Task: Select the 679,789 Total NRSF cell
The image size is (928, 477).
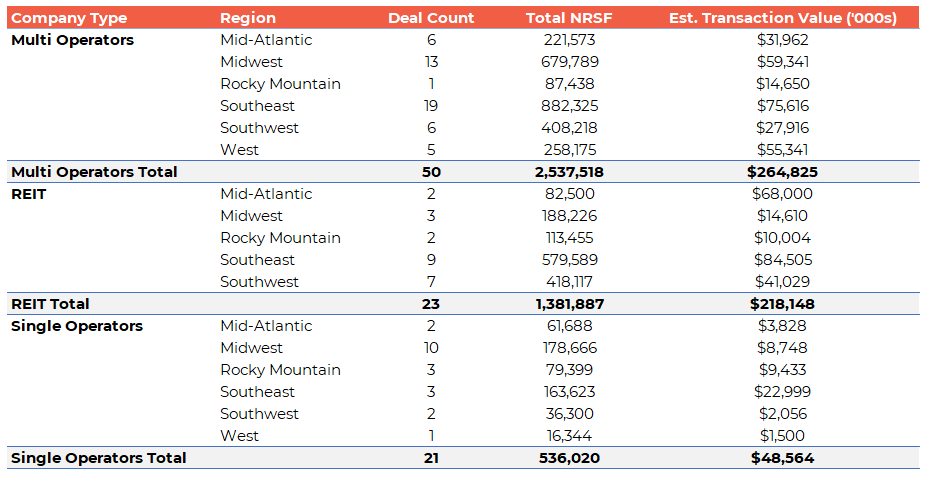Action: (565, 62)
